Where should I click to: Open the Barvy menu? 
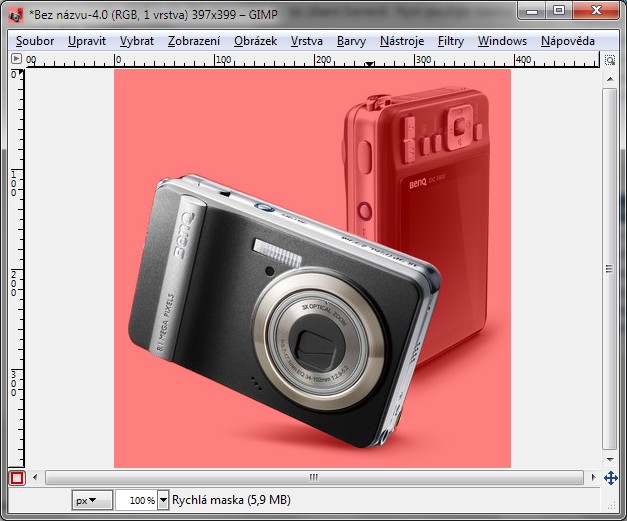point(351,41)
